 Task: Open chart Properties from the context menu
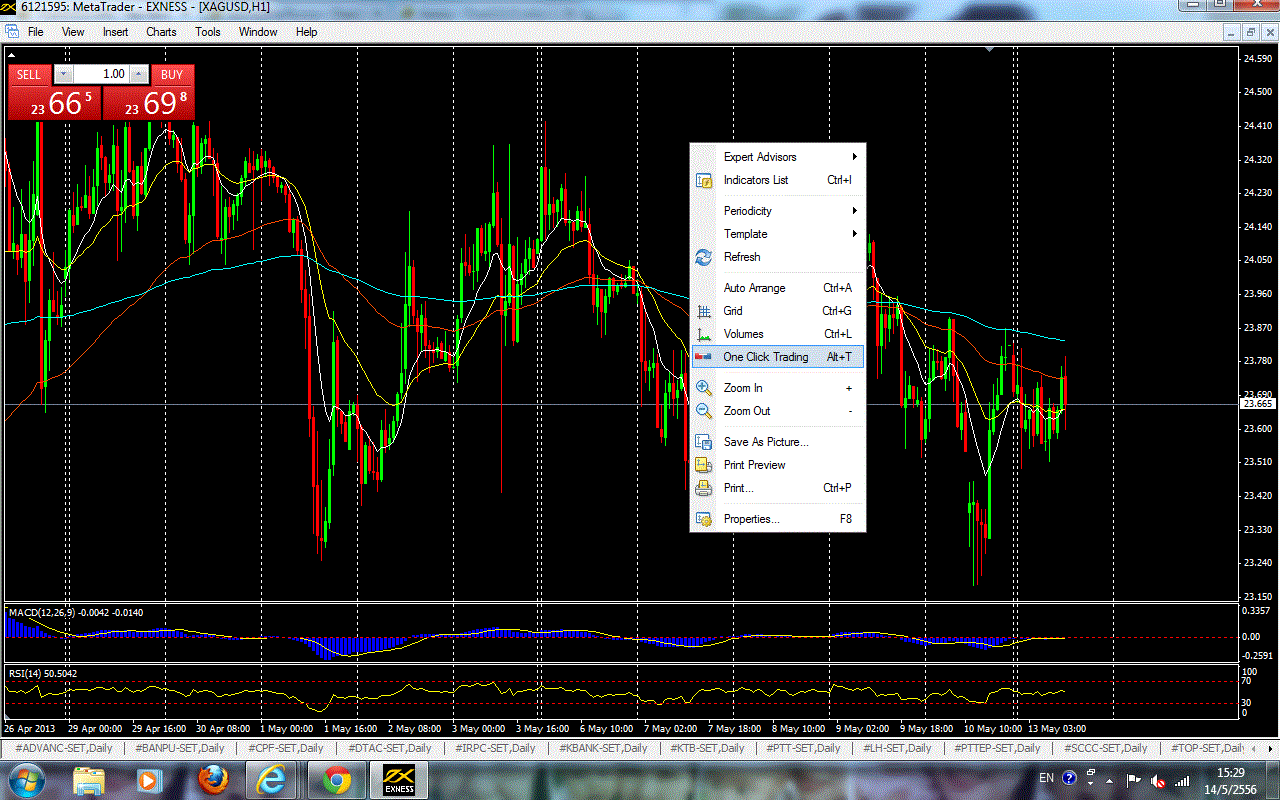pyautogui.click(x=777, y=519)
